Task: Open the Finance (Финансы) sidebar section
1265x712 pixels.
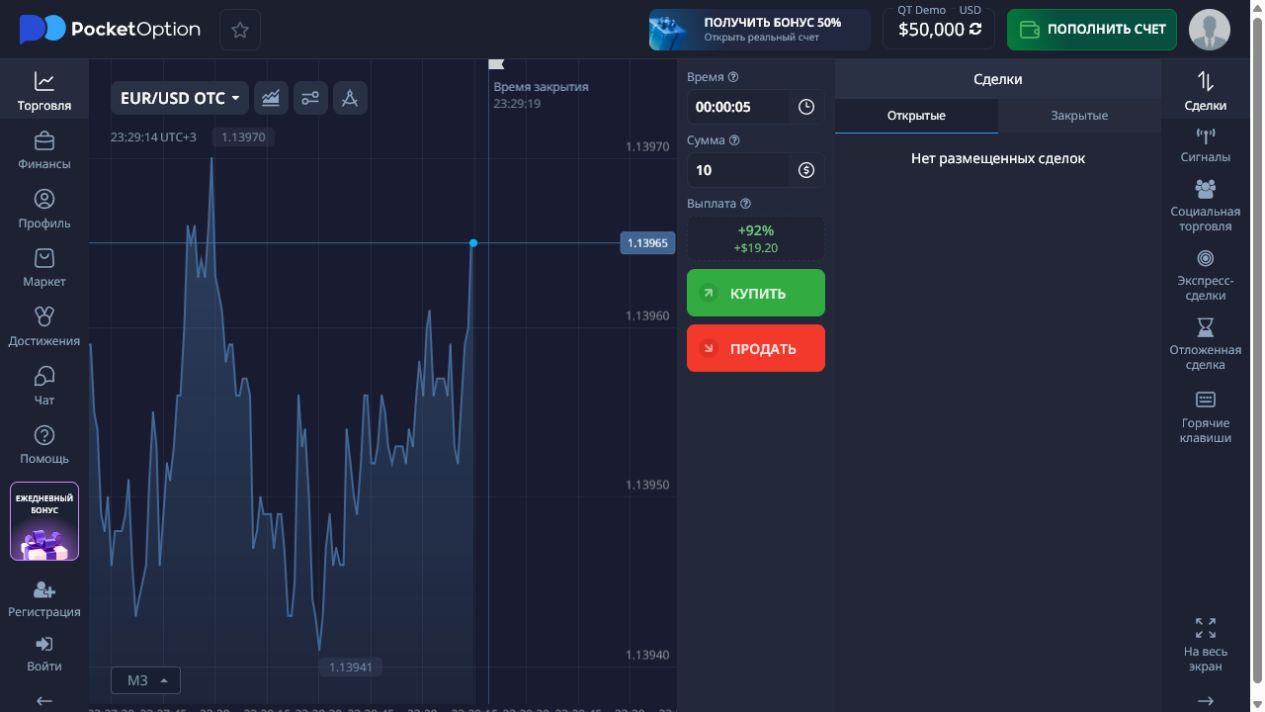Action: tap(44, 150)
